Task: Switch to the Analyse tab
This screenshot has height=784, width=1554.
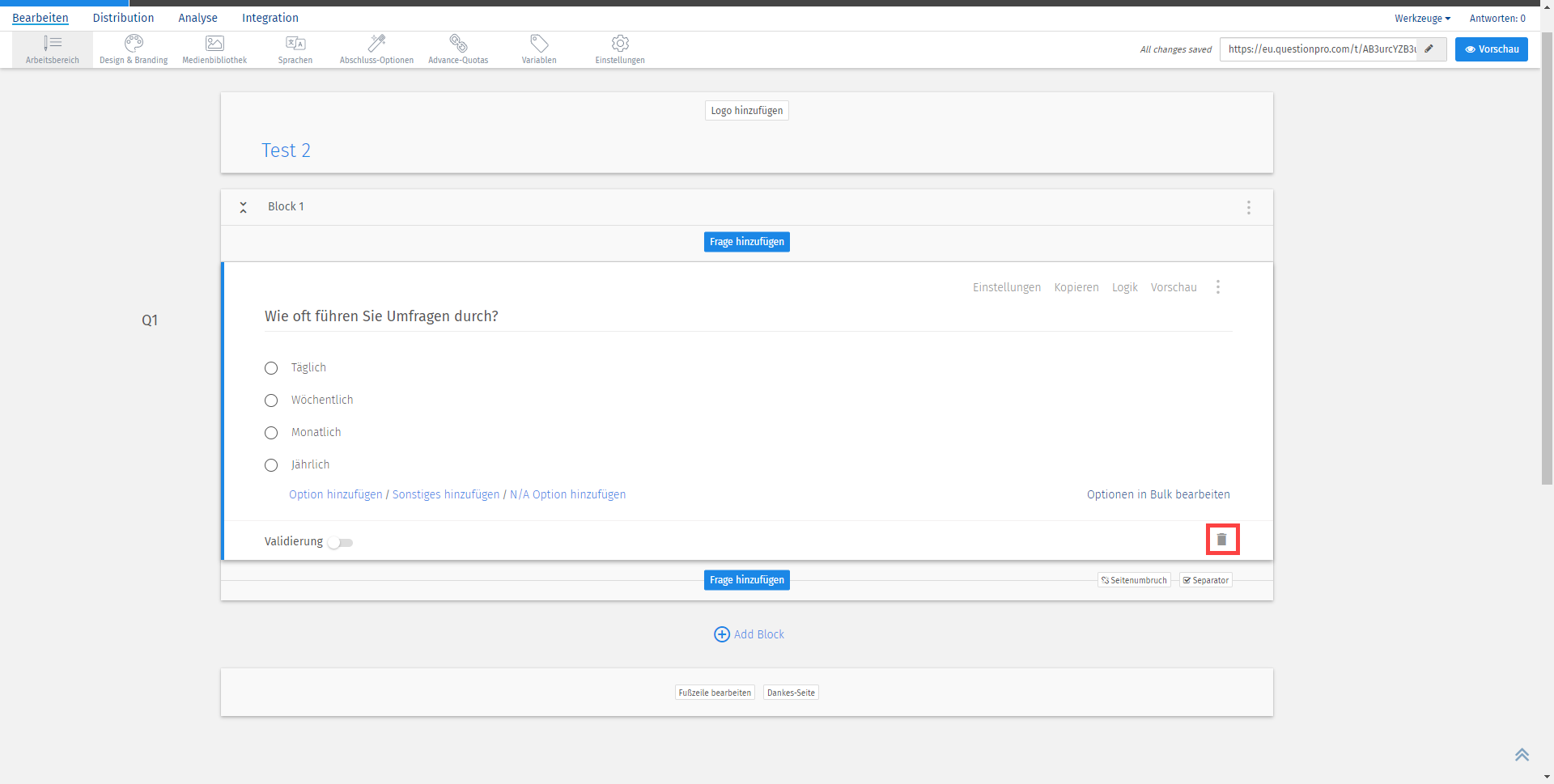Action: click(x=197, y=18)
